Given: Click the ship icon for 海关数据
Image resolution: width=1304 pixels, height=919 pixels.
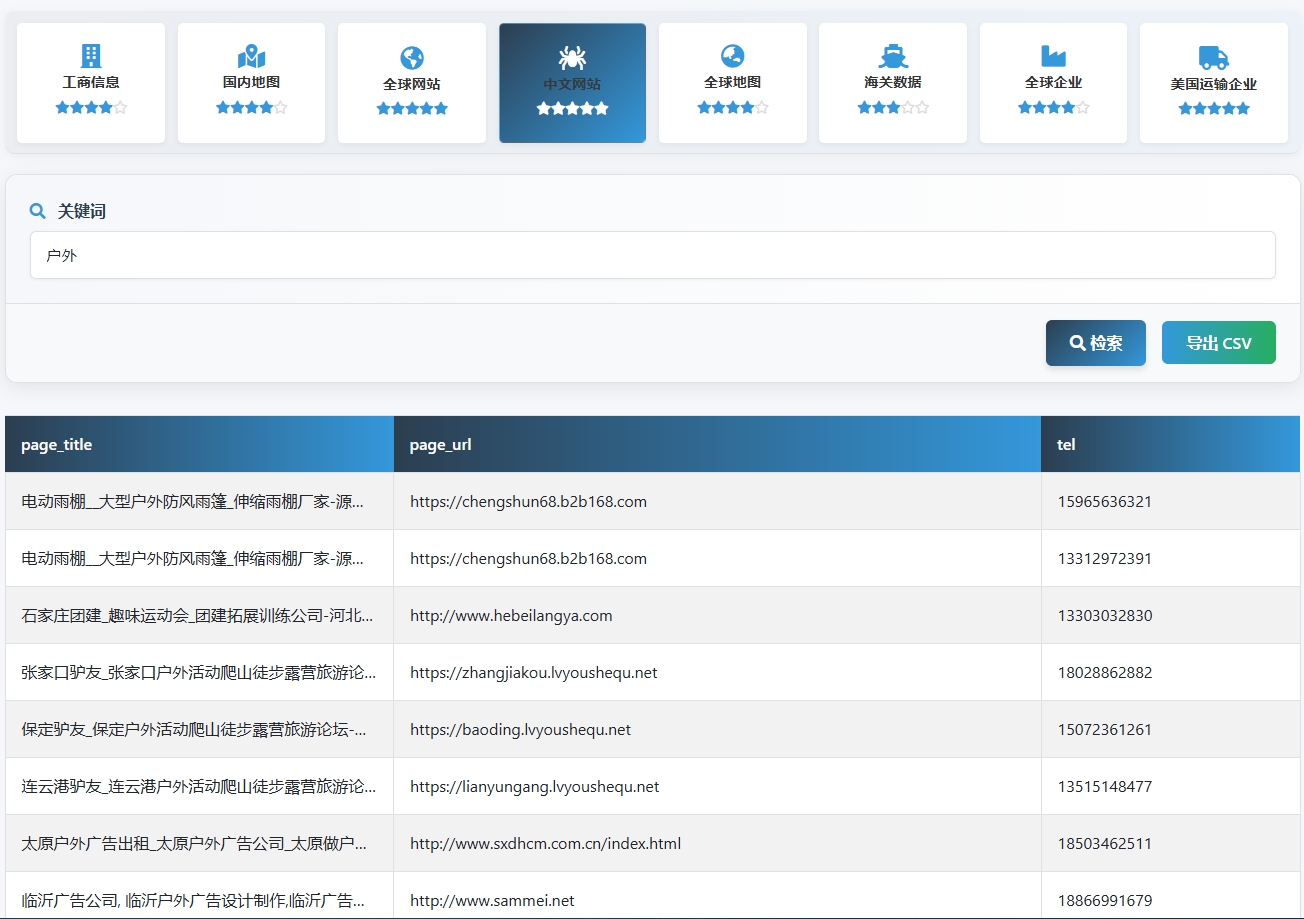Looking at the screenshot, I should 893,56.
